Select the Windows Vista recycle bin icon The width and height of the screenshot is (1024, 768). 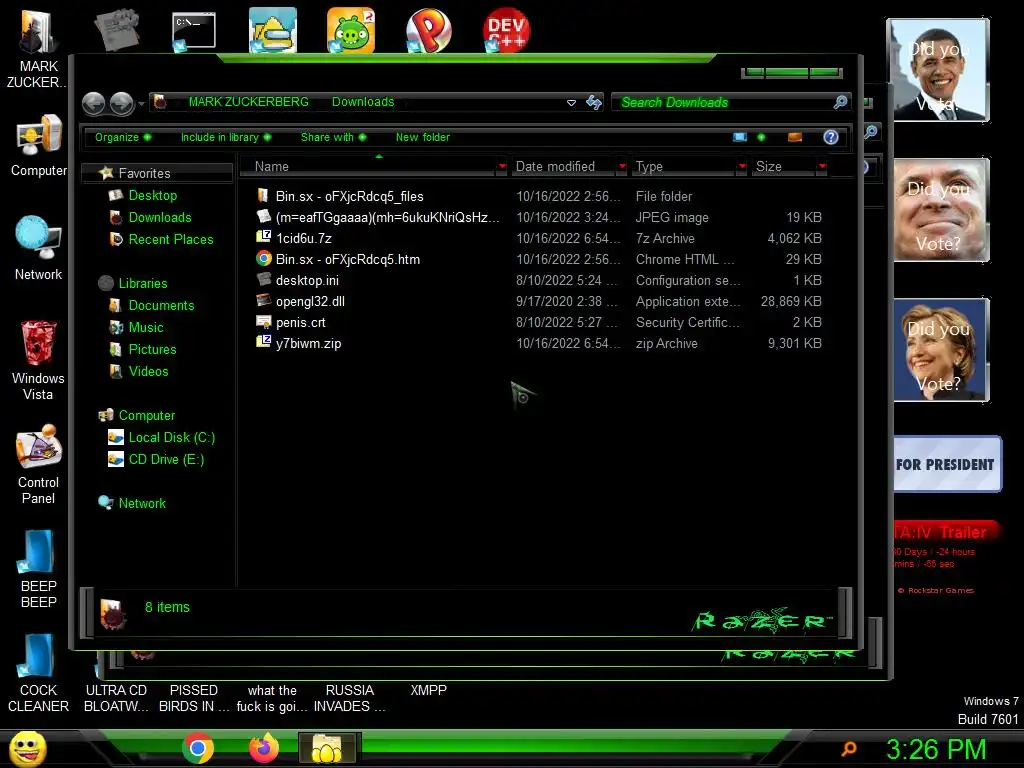(39, 359)
